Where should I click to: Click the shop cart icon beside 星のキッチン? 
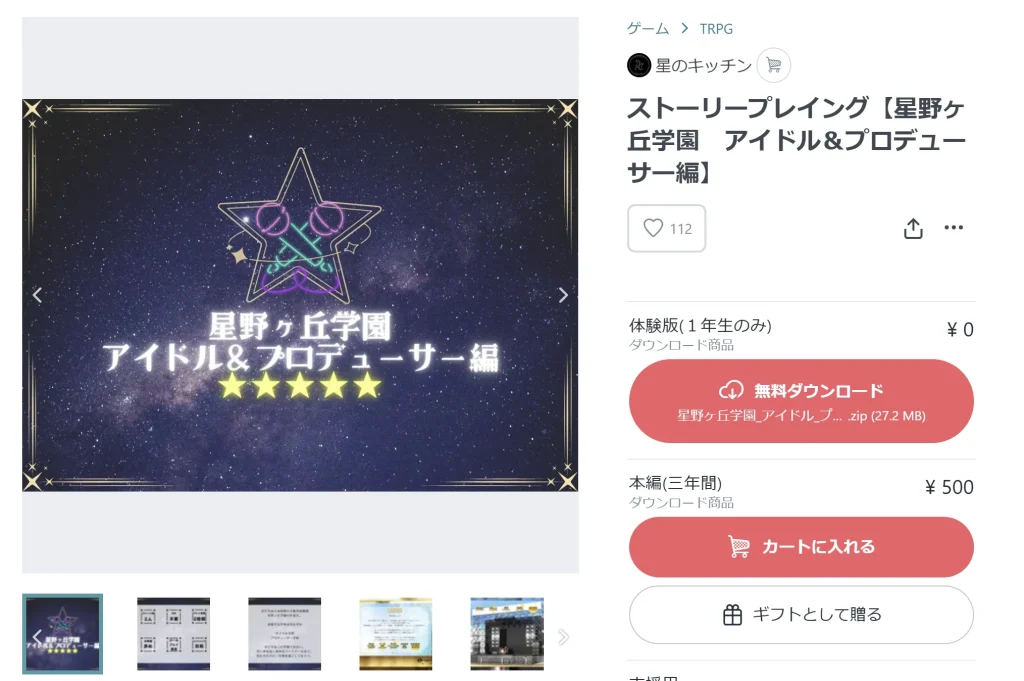(773, 65)
